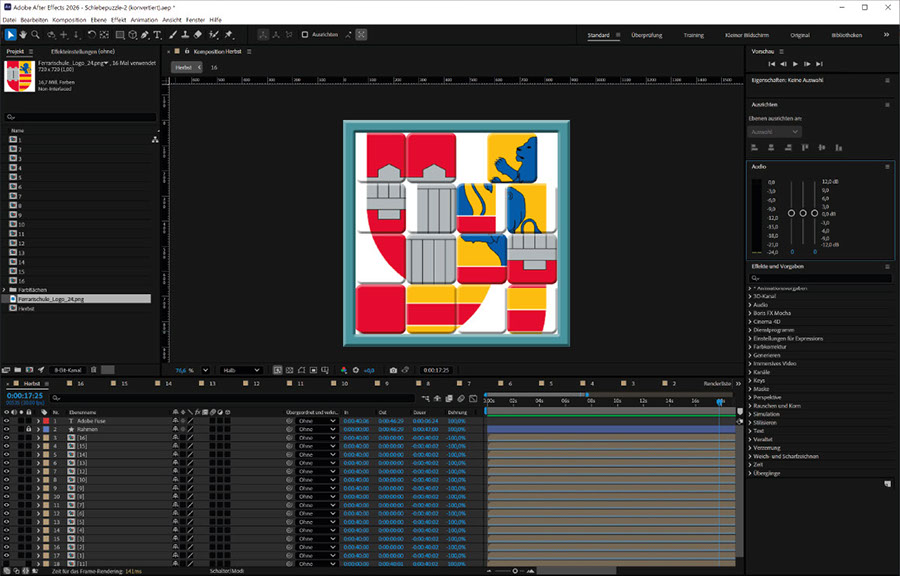
Task: Select the Hand tool in the toolbar
Action: (25, 35)
